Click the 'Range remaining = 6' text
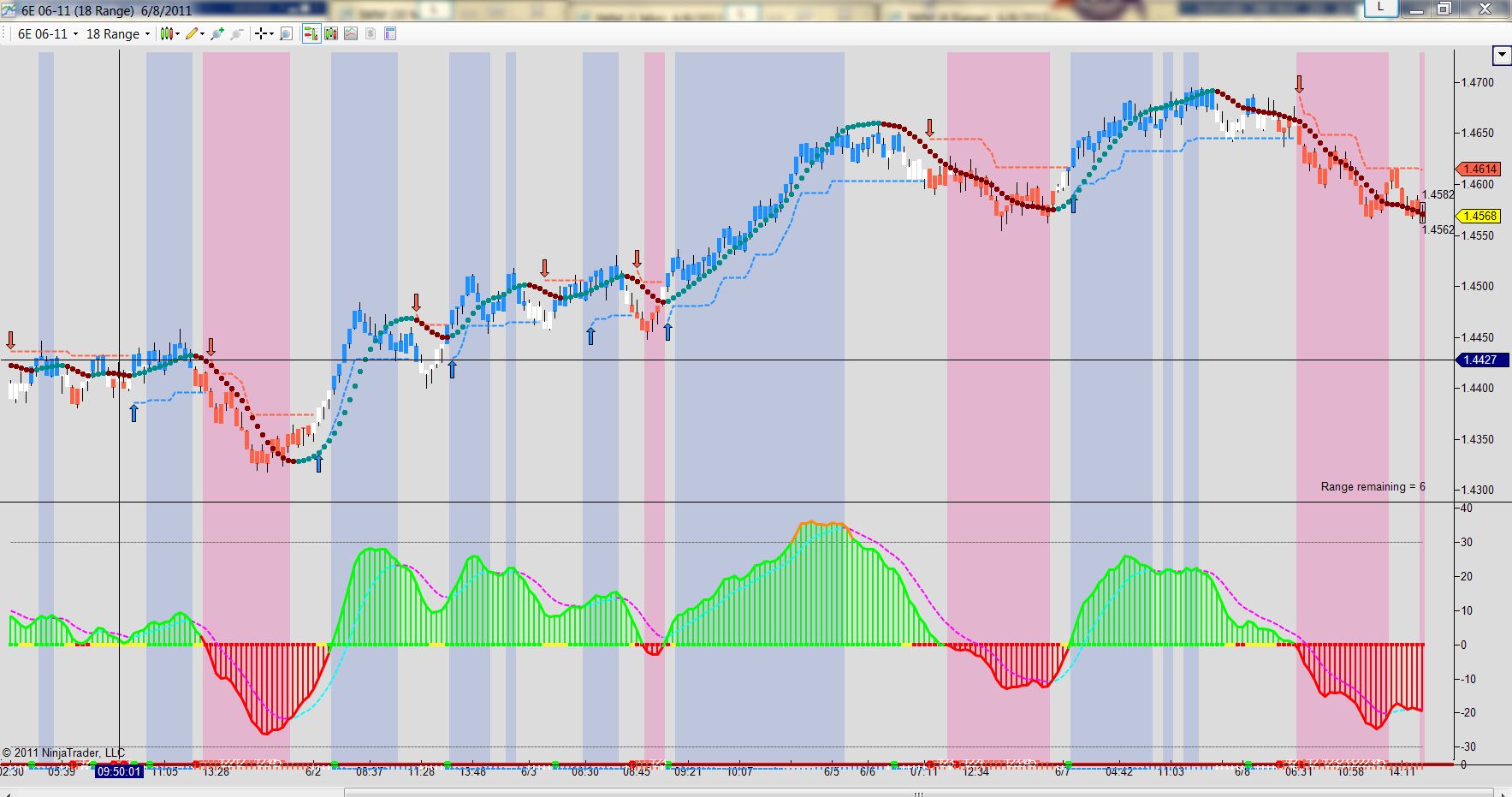Screen dimensions: 1512x797 (1373, 487)
